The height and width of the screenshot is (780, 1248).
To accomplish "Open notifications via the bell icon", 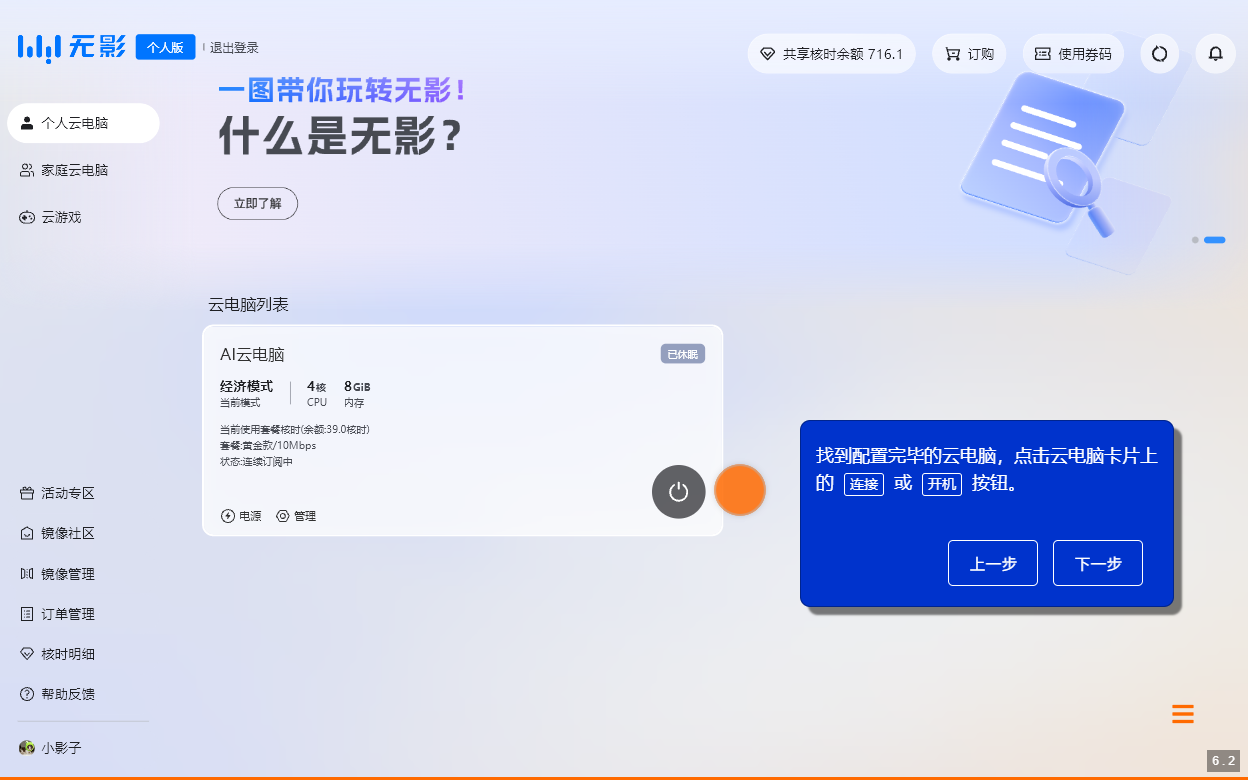I will (x=1215, y=53).
